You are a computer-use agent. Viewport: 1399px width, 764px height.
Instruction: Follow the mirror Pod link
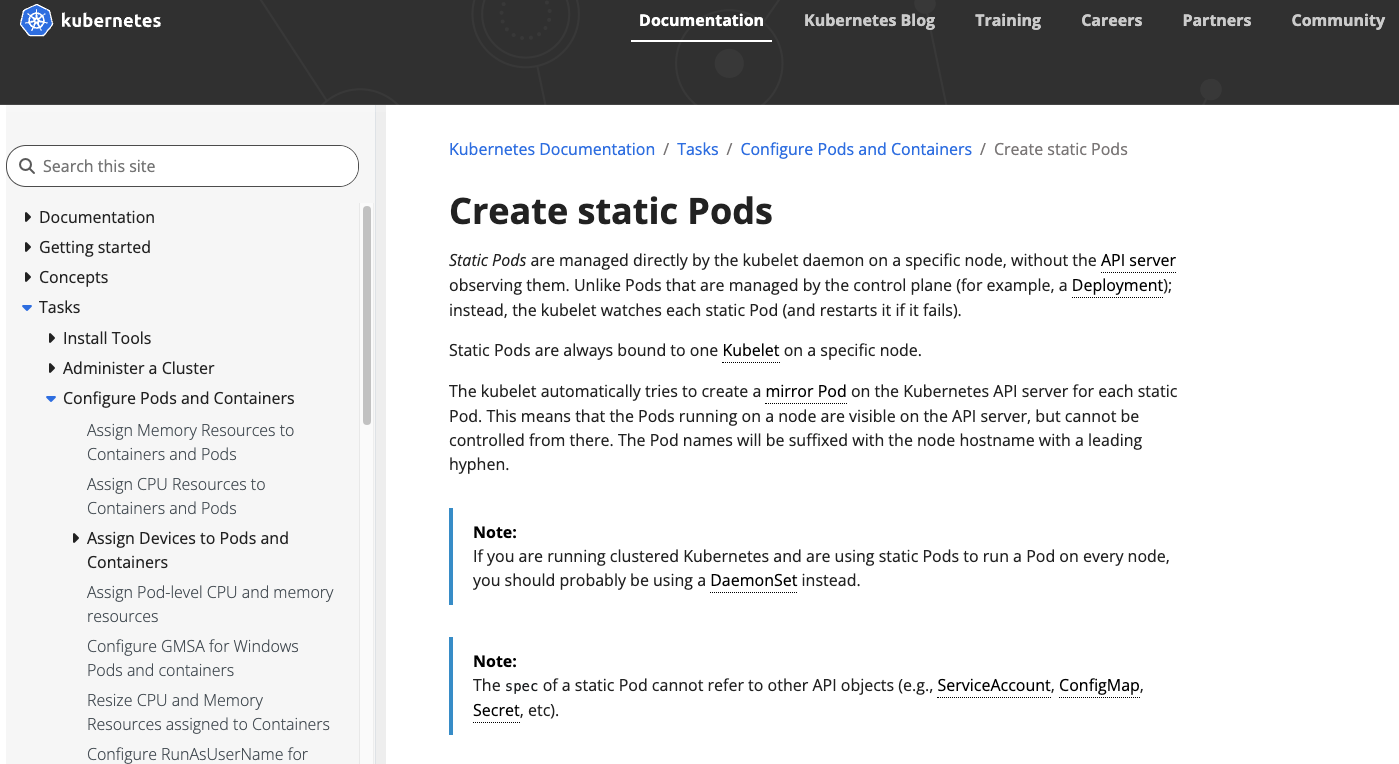pos(806,391)
